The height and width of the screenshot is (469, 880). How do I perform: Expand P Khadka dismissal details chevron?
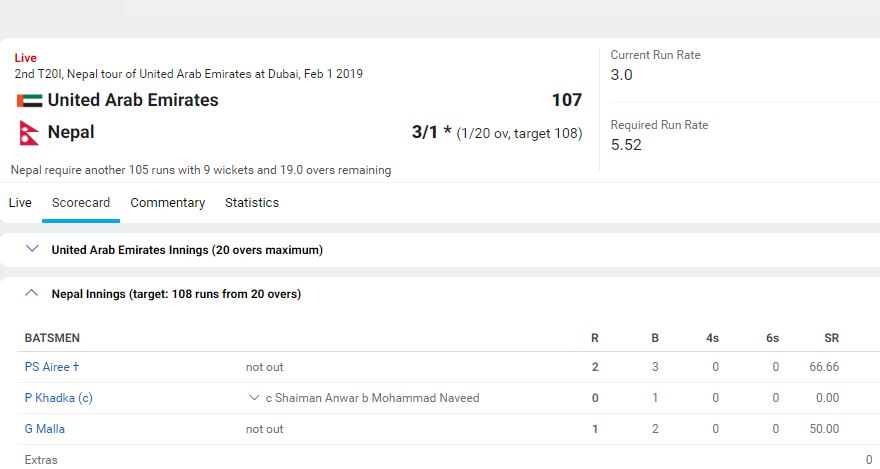(255, 398)
